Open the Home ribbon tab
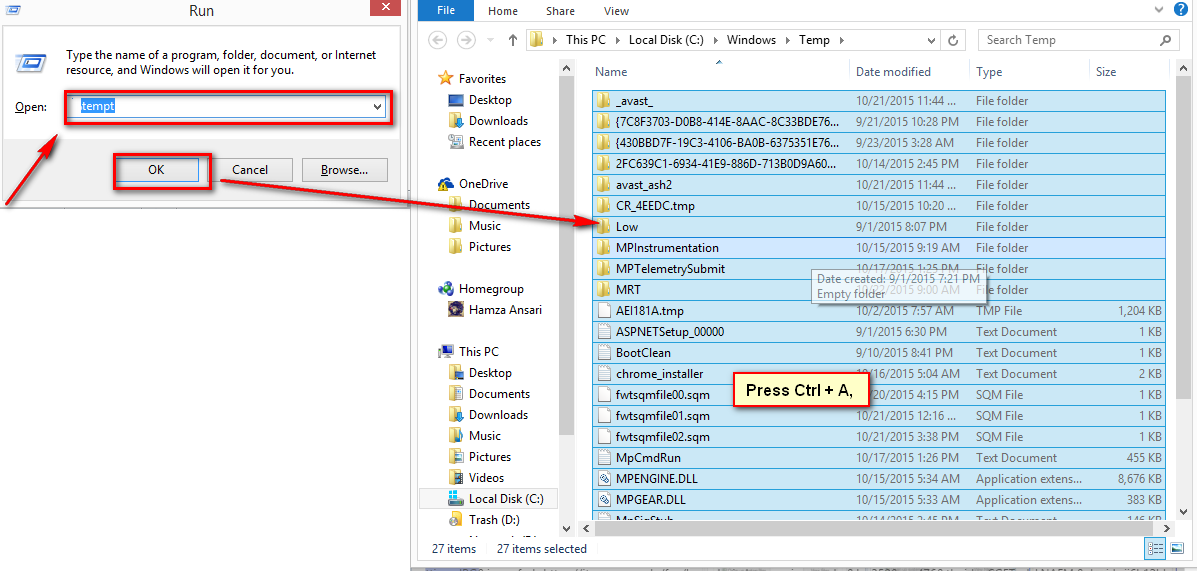 (502, 11)
